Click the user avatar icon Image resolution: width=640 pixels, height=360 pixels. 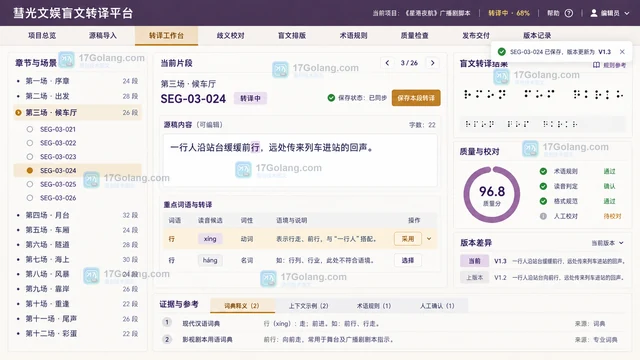(x=594, y=13)
